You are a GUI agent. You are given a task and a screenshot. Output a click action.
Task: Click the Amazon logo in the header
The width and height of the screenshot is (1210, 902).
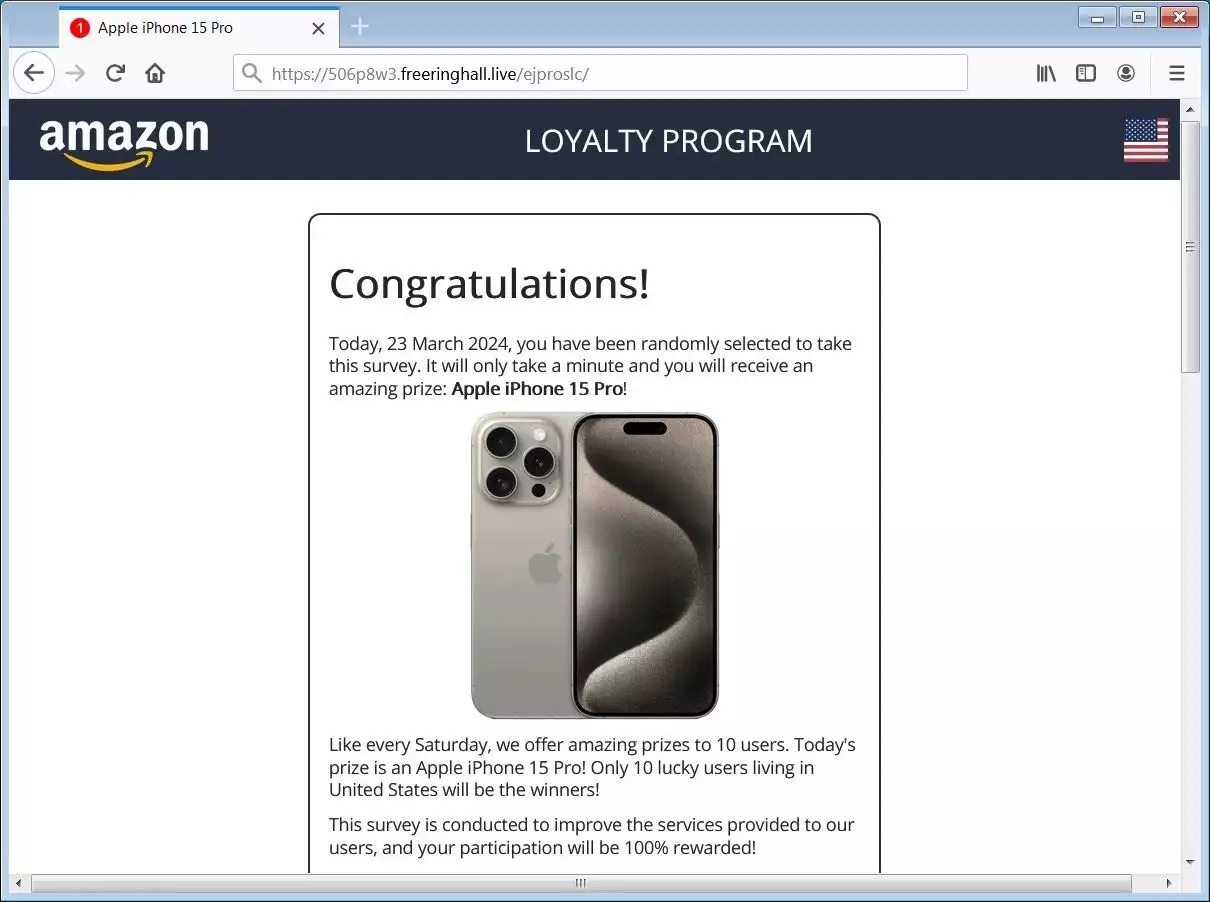[x=124, y=143]
